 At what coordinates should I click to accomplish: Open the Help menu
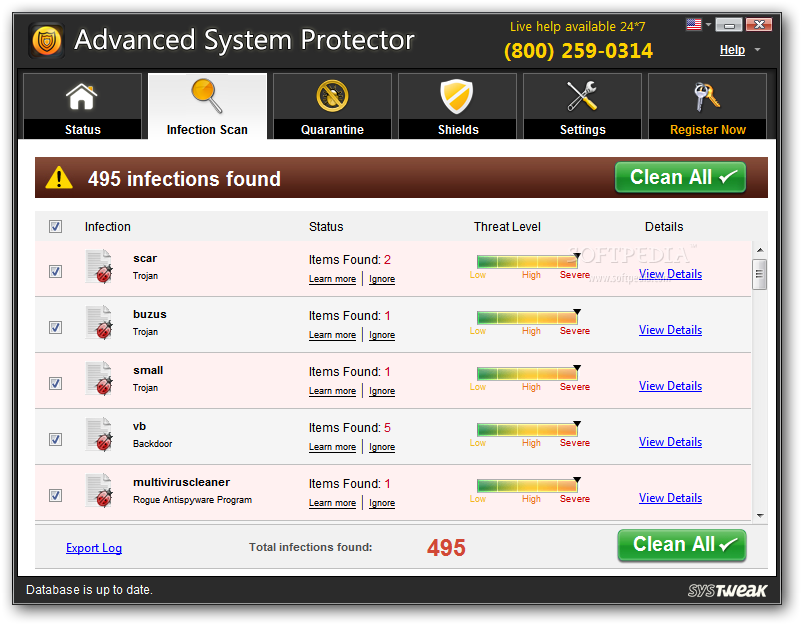tap(732, 50)
